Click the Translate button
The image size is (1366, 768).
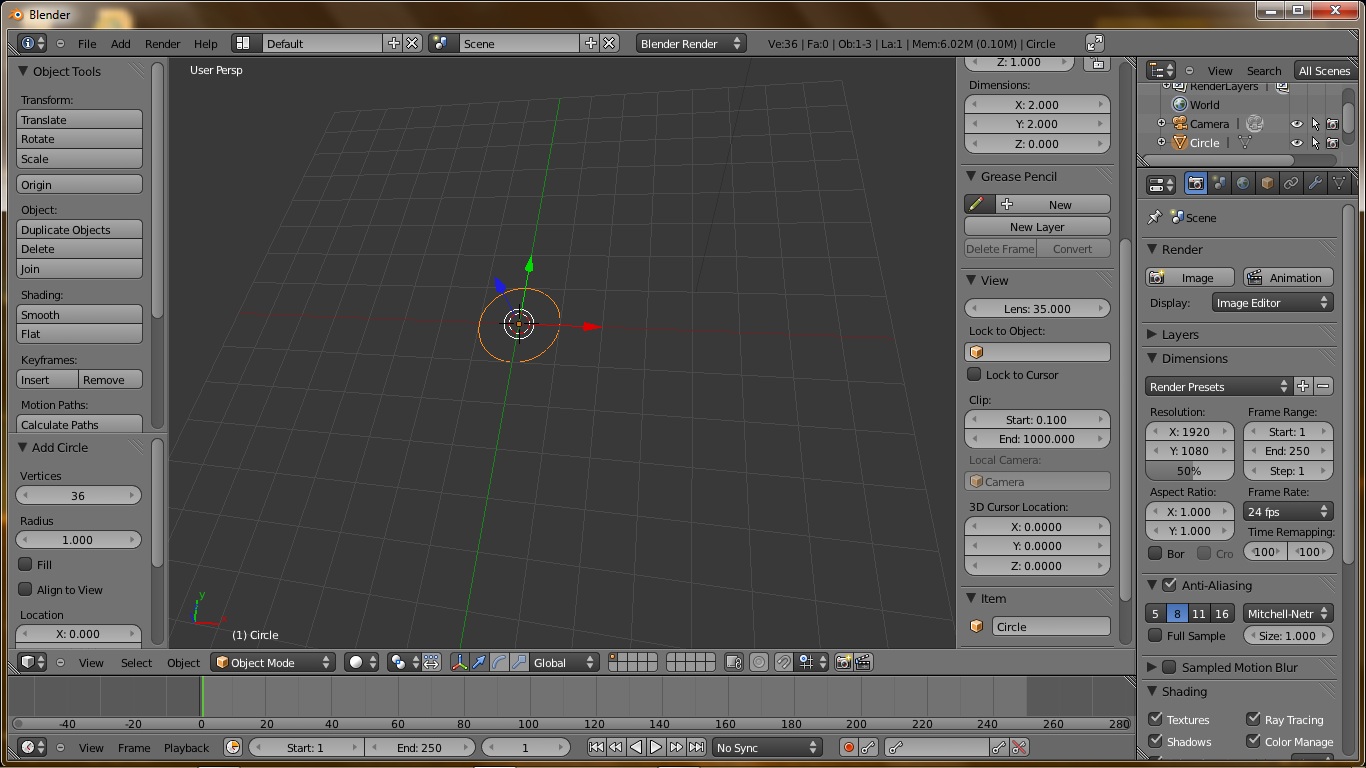[80, 119]
